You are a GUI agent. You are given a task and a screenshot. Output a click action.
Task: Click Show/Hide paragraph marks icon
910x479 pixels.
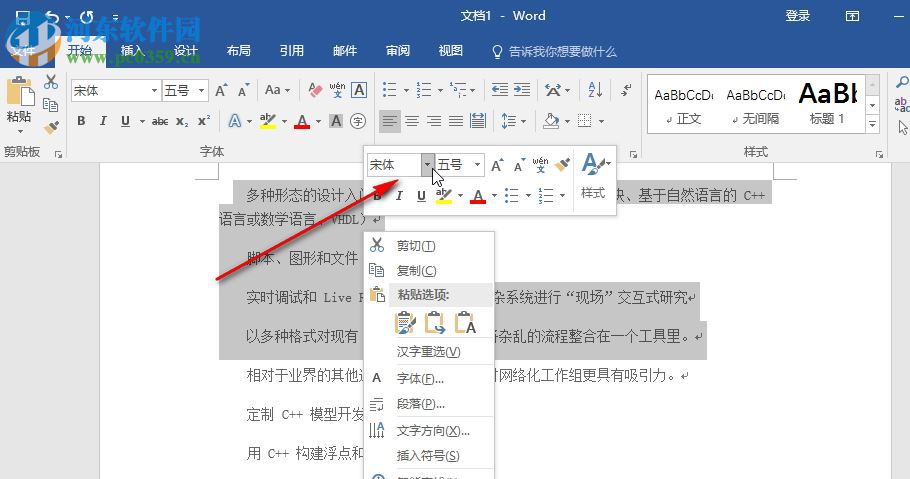[626, 90]
